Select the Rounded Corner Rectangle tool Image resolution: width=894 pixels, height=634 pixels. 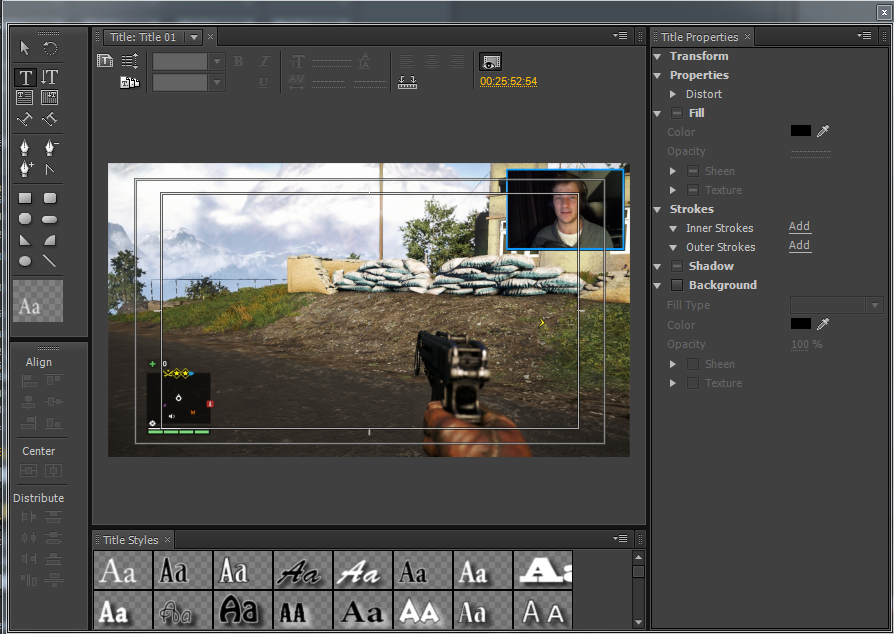click(50, 198)
